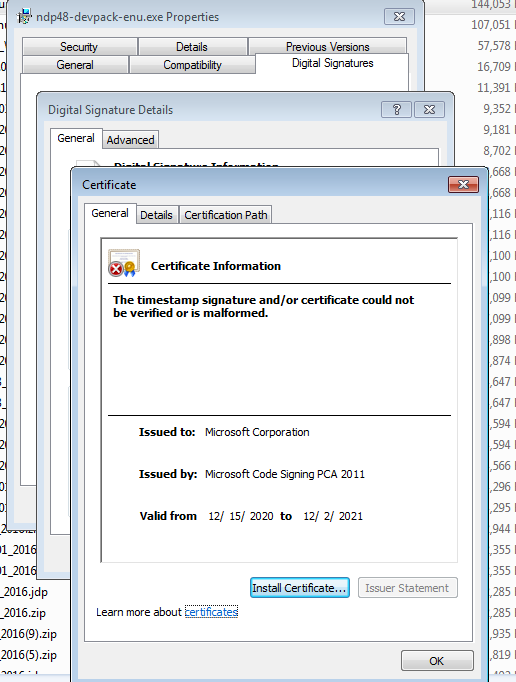Screen dimensions: 516x682
Task: Click the valid-to date 12/2/2021
Action: 333,516
